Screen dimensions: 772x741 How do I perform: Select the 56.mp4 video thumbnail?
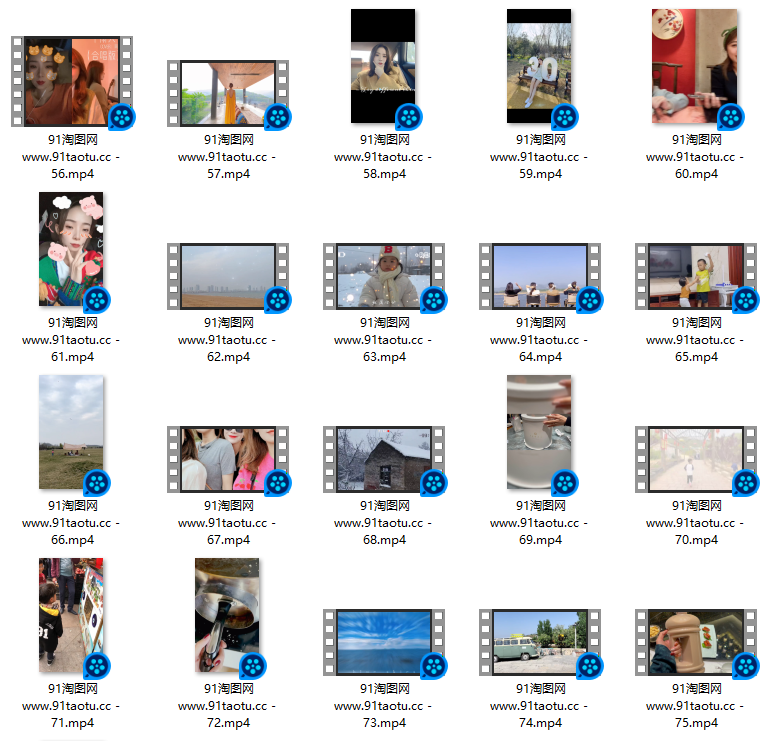coord(72,81)
